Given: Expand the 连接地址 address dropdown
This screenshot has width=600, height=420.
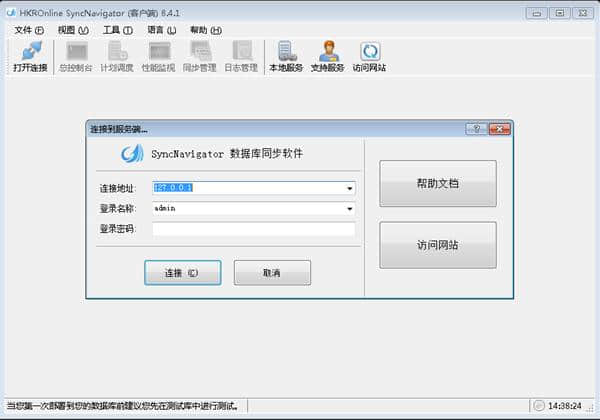Looking at the screenshot, I should pos(349,188).
